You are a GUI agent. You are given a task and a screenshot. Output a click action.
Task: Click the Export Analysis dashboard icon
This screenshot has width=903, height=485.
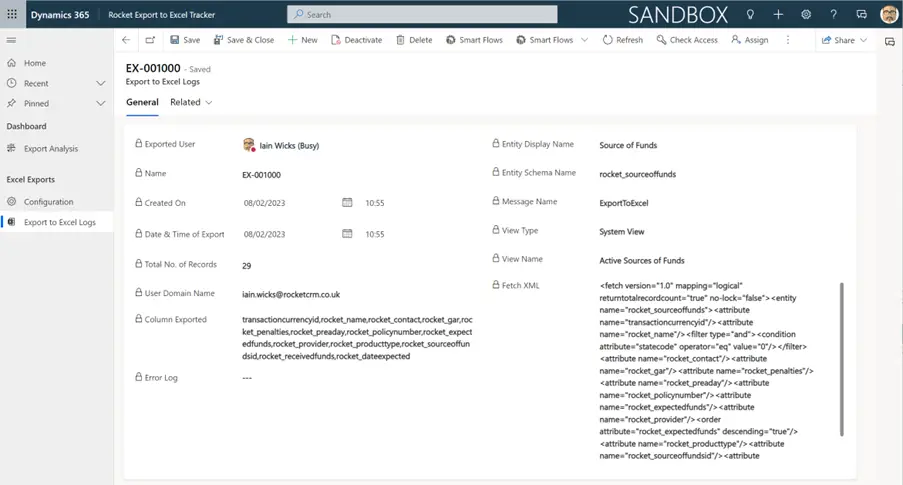click(x=12, y=149)
